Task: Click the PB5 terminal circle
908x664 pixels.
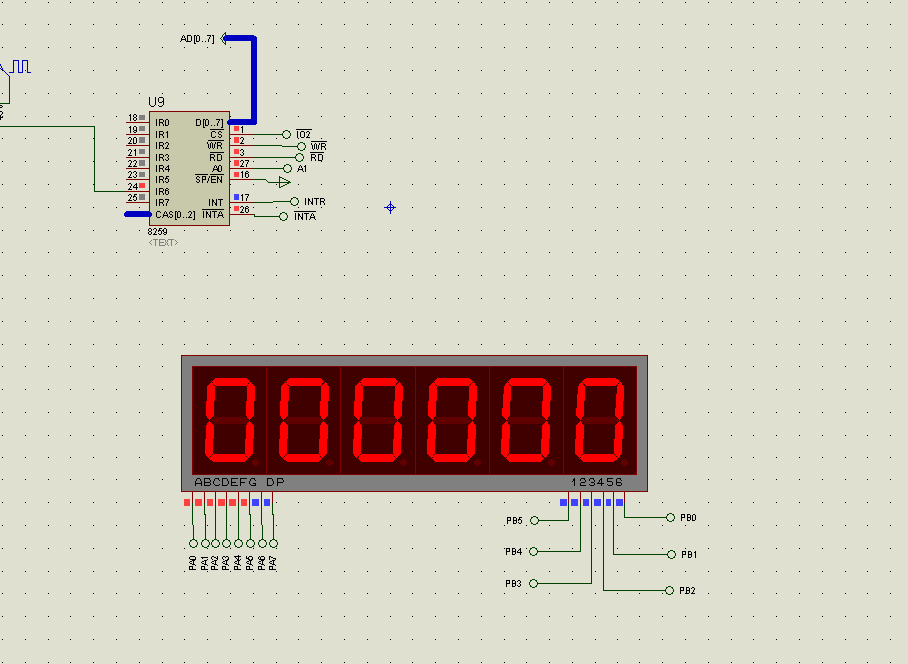Action: [x=534, y=520]
